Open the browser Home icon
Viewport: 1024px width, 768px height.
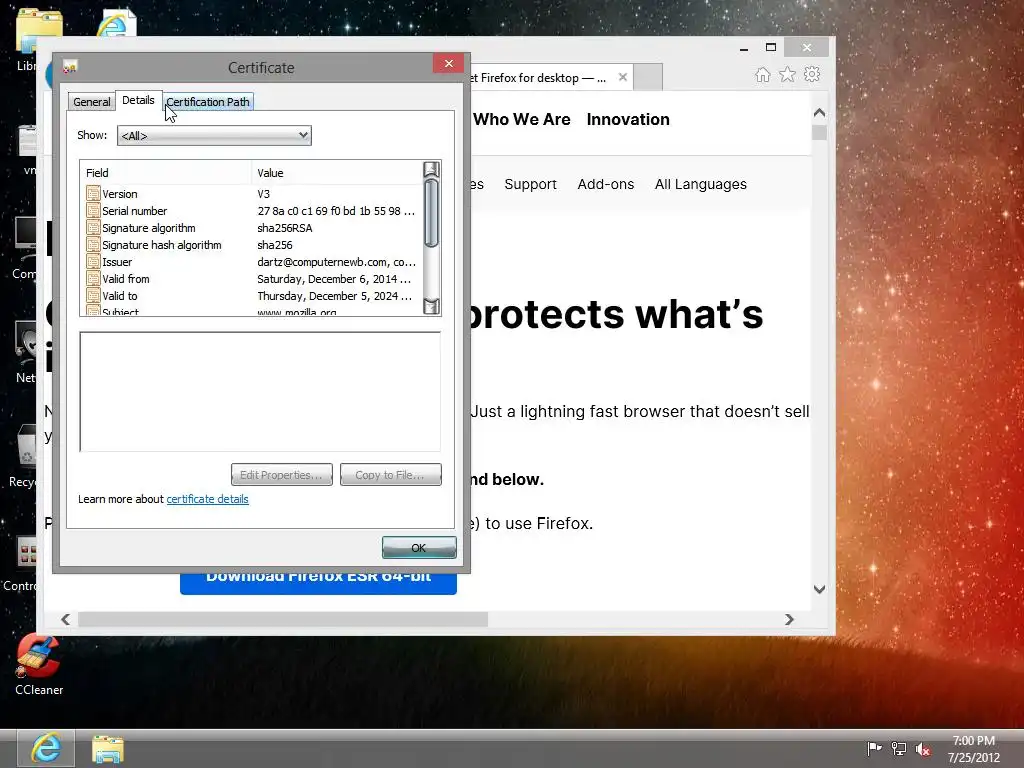(762, 74)
